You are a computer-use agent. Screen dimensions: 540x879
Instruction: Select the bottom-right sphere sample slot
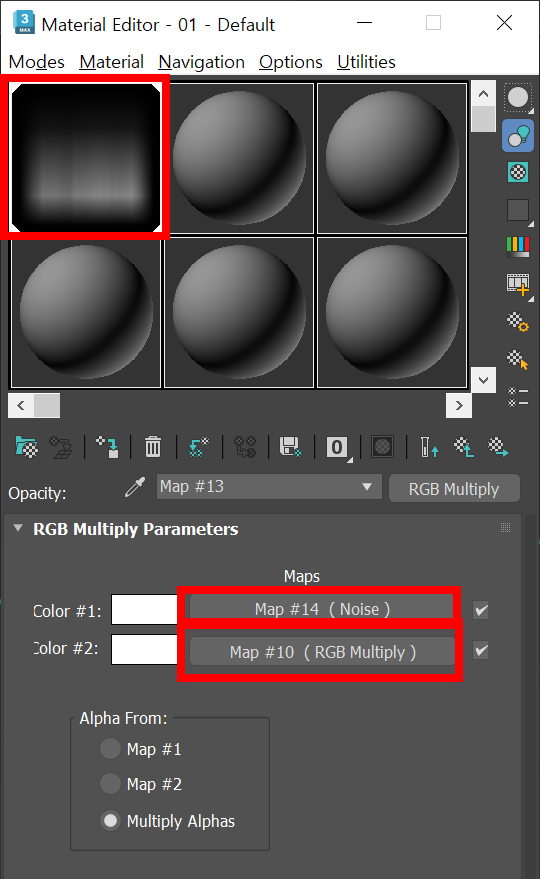[x=392, y=312]
